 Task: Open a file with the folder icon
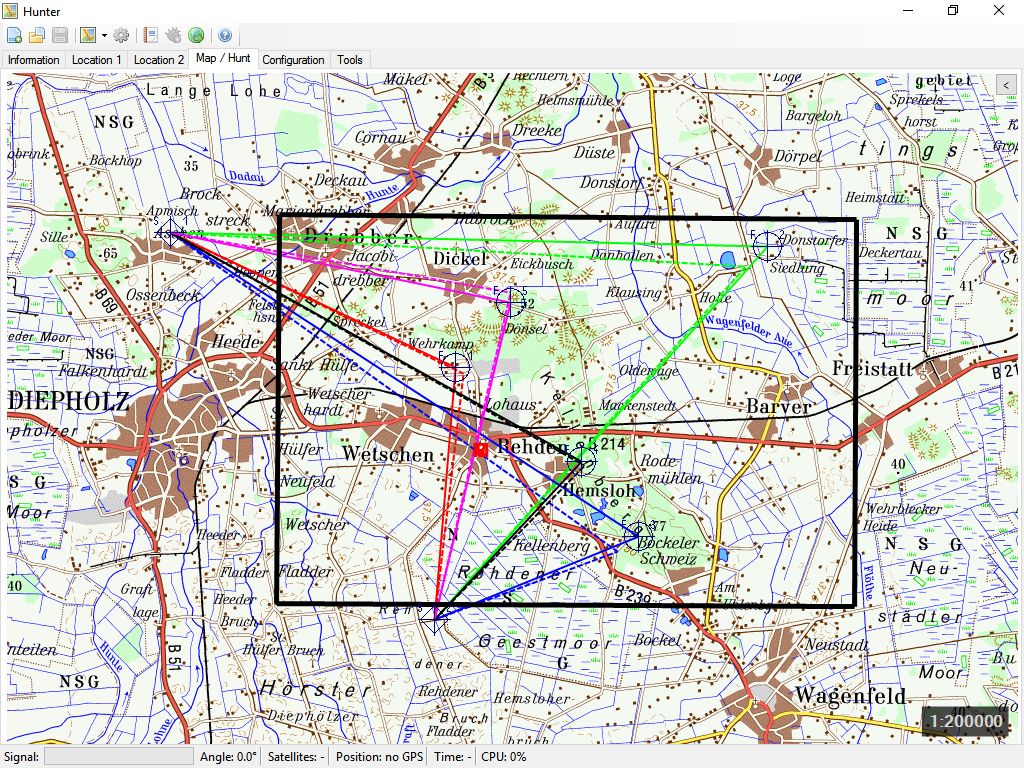[37, 36]
